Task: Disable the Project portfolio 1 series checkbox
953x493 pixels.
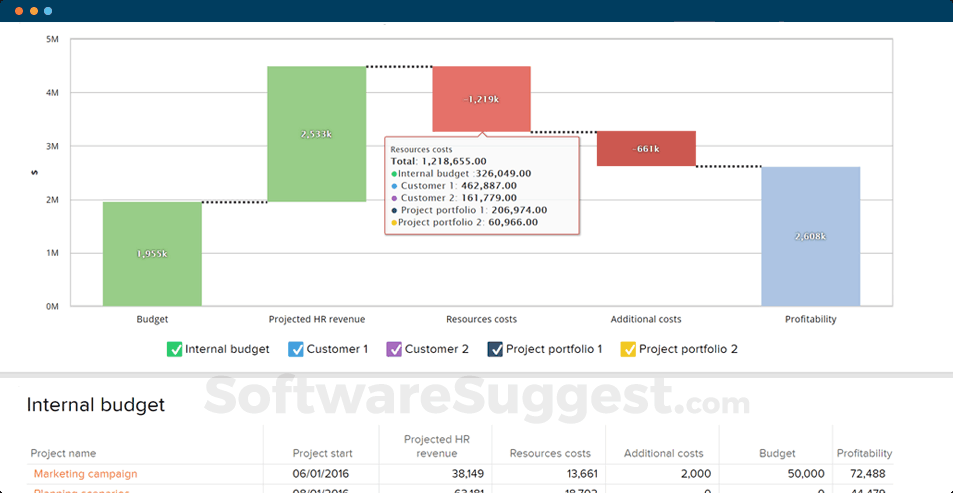Action: click(495, 349)
